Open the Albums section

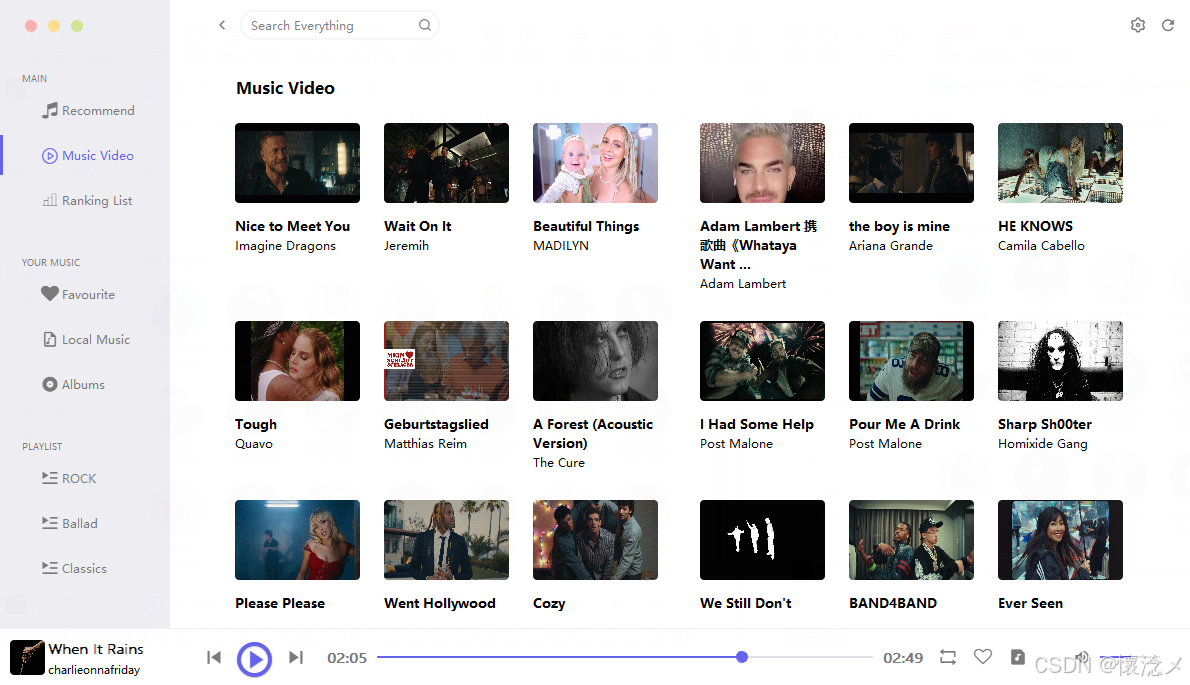pyautogui.click(x=74, y=385)
